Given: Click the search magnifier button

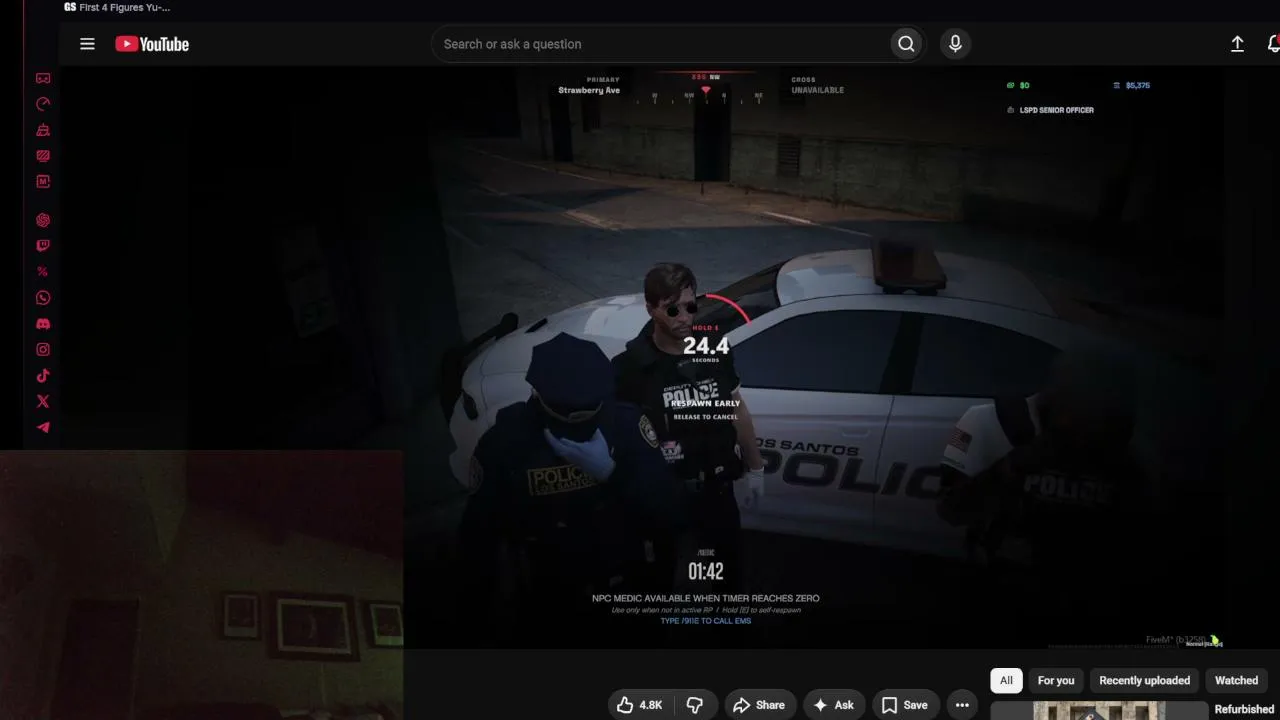Looking at the screenshot, I should click(x=906, y=44).
